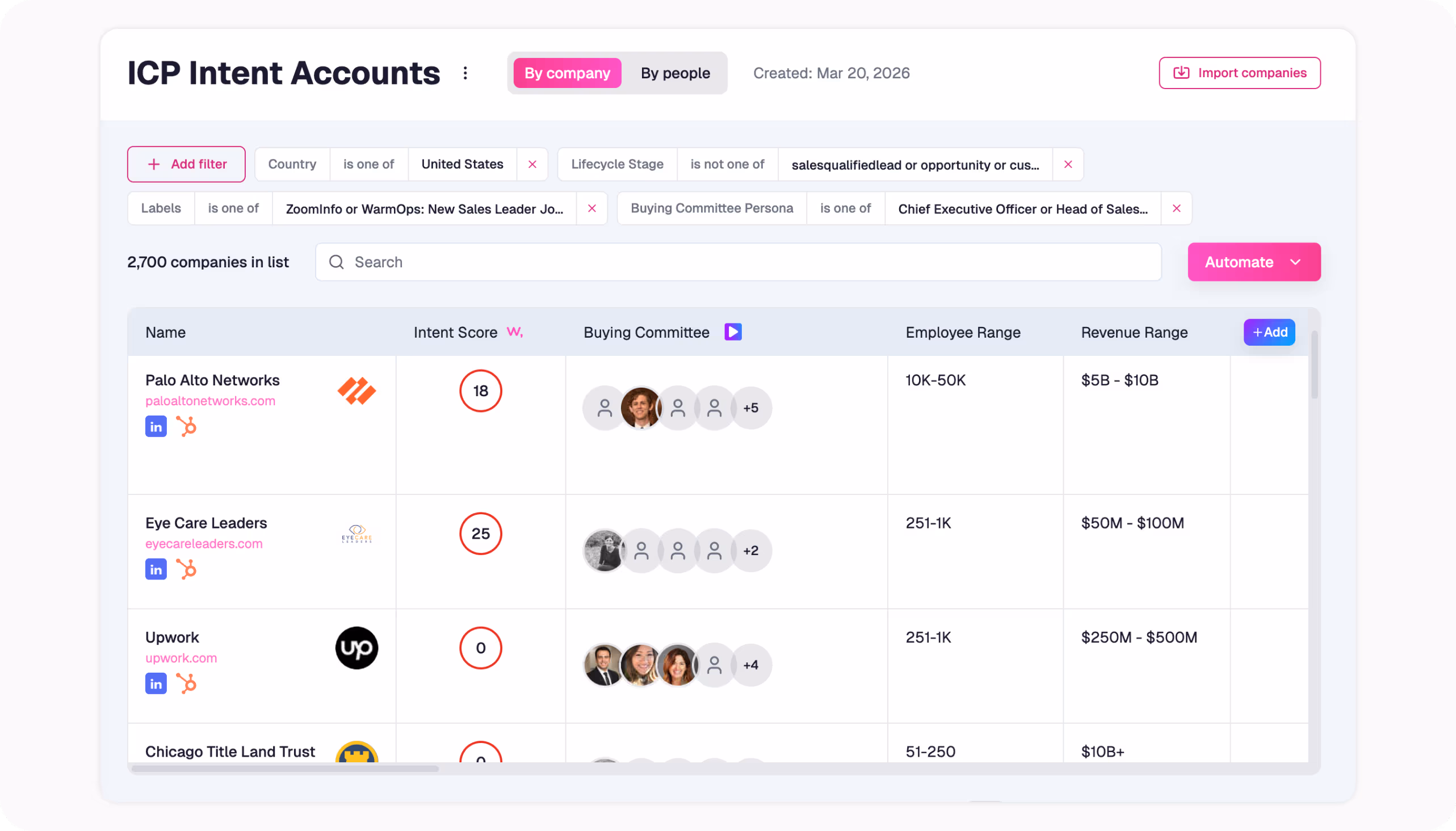Play the Buying Committee video icon
This screenshot has width=1456, height=831.
click(732, 331)
